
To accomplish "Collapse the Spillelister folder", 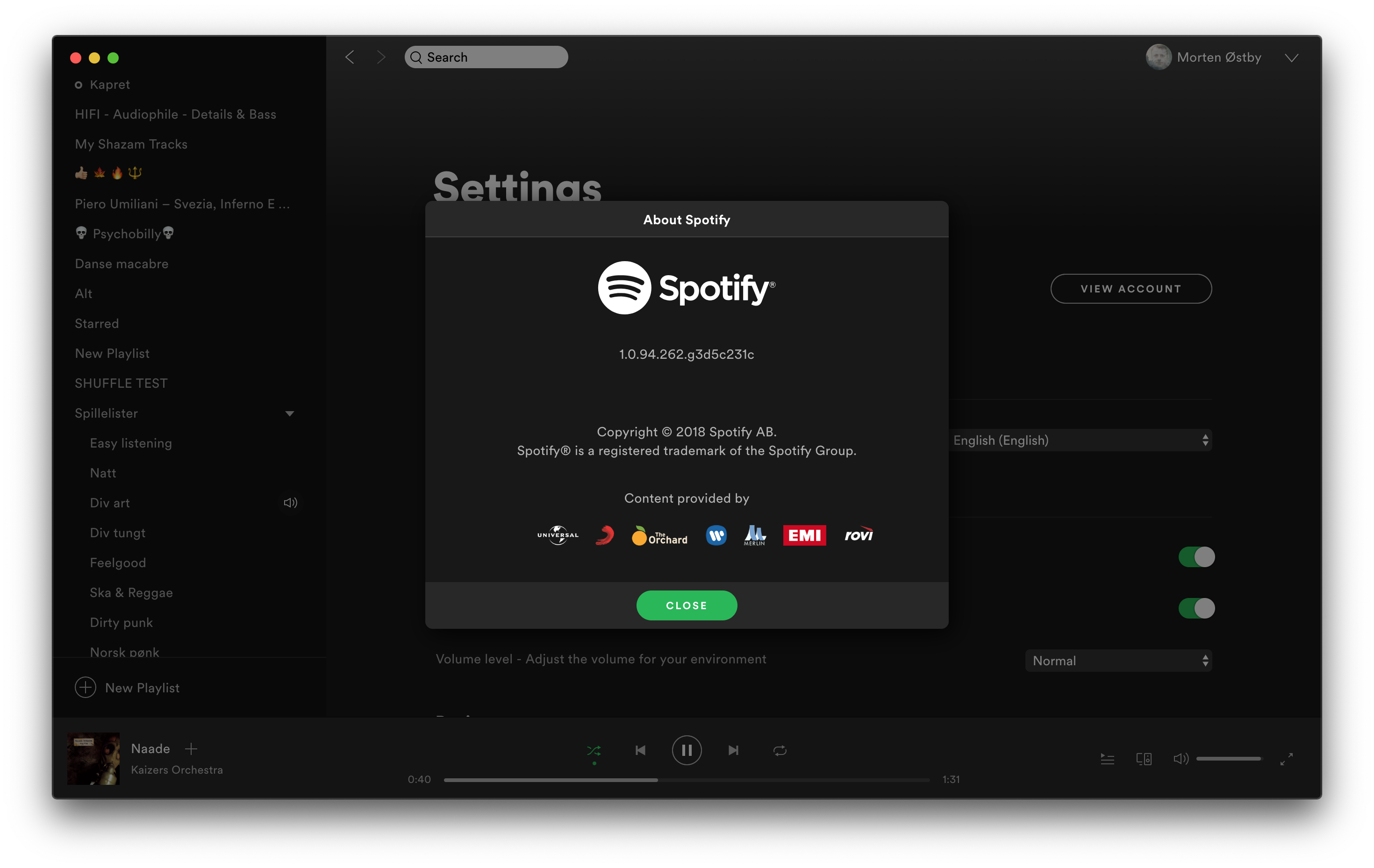I will pyautogui.click(x=289, y=413).
